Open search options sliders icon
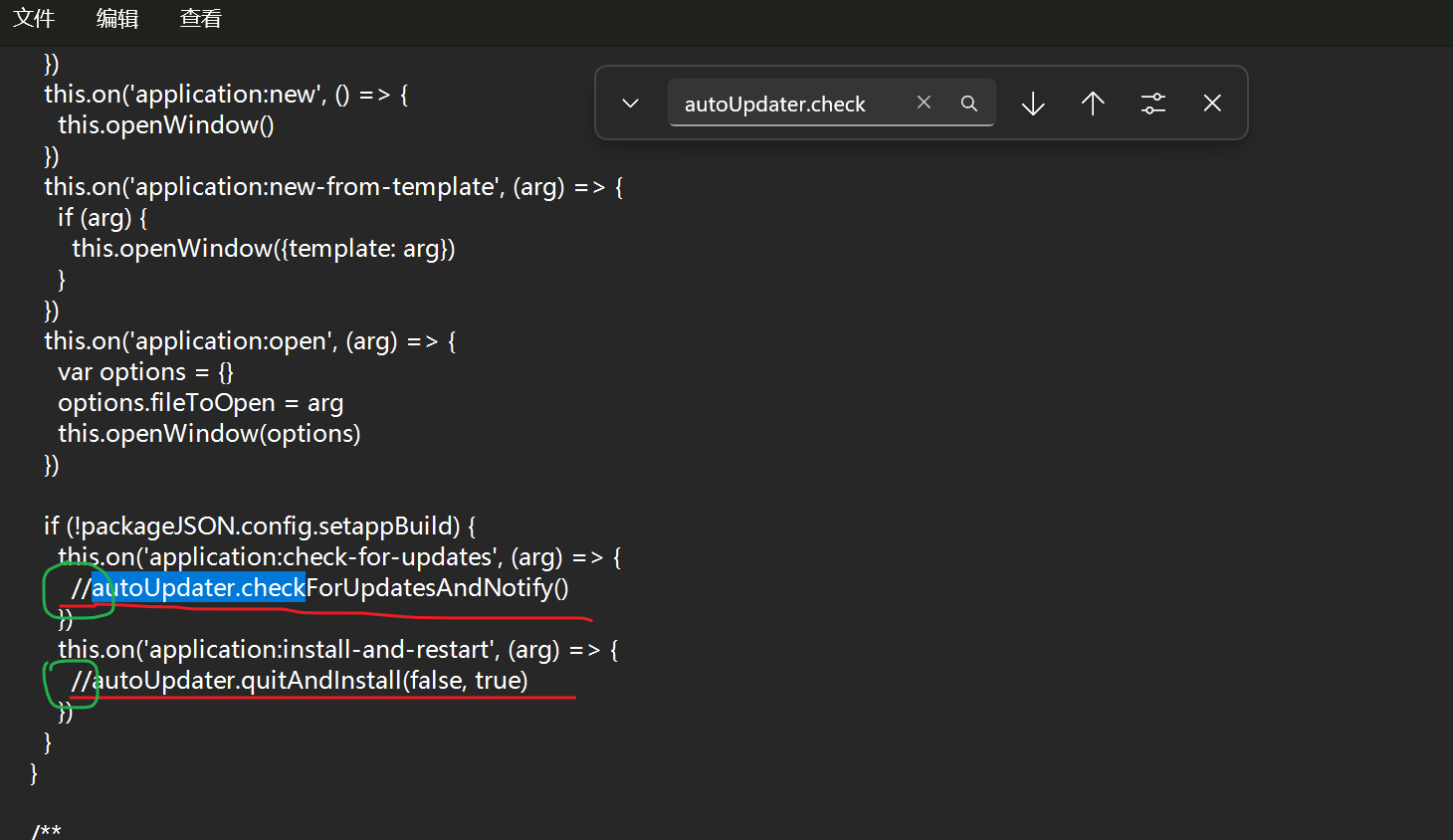The width and height of the screenshot is (1453, 840). (1152, 103)
